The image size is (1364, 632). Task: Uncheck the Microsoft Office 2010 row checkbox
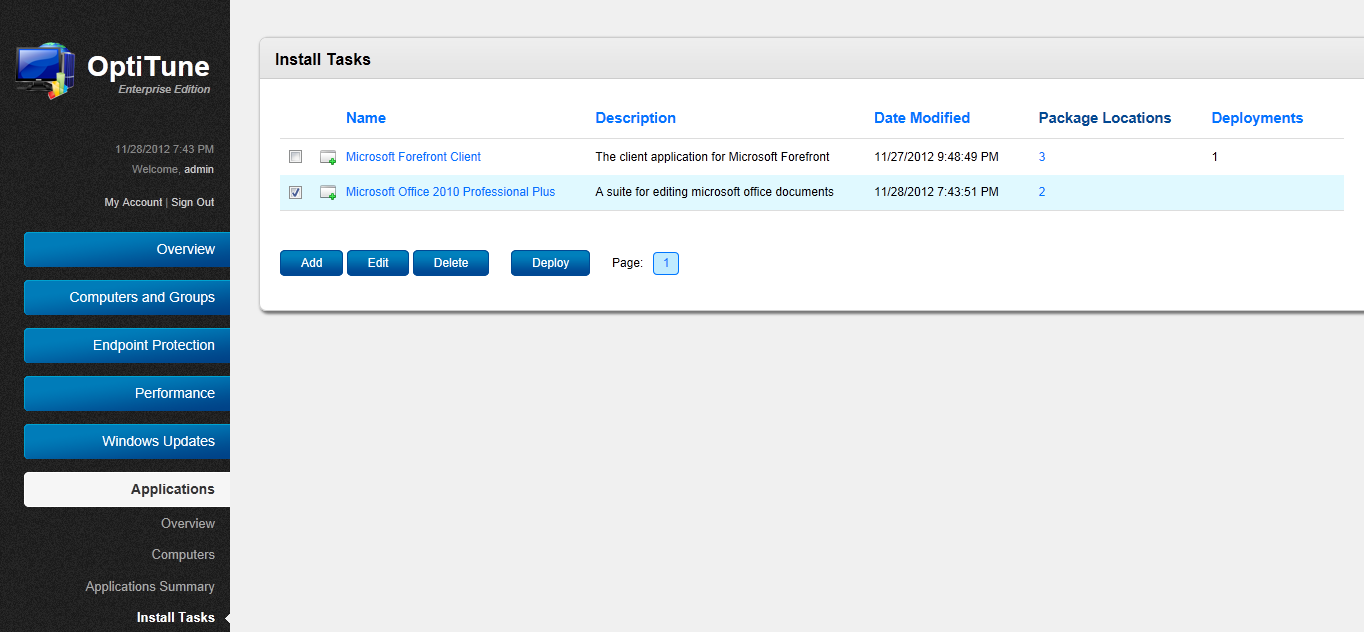coord(295,192)
